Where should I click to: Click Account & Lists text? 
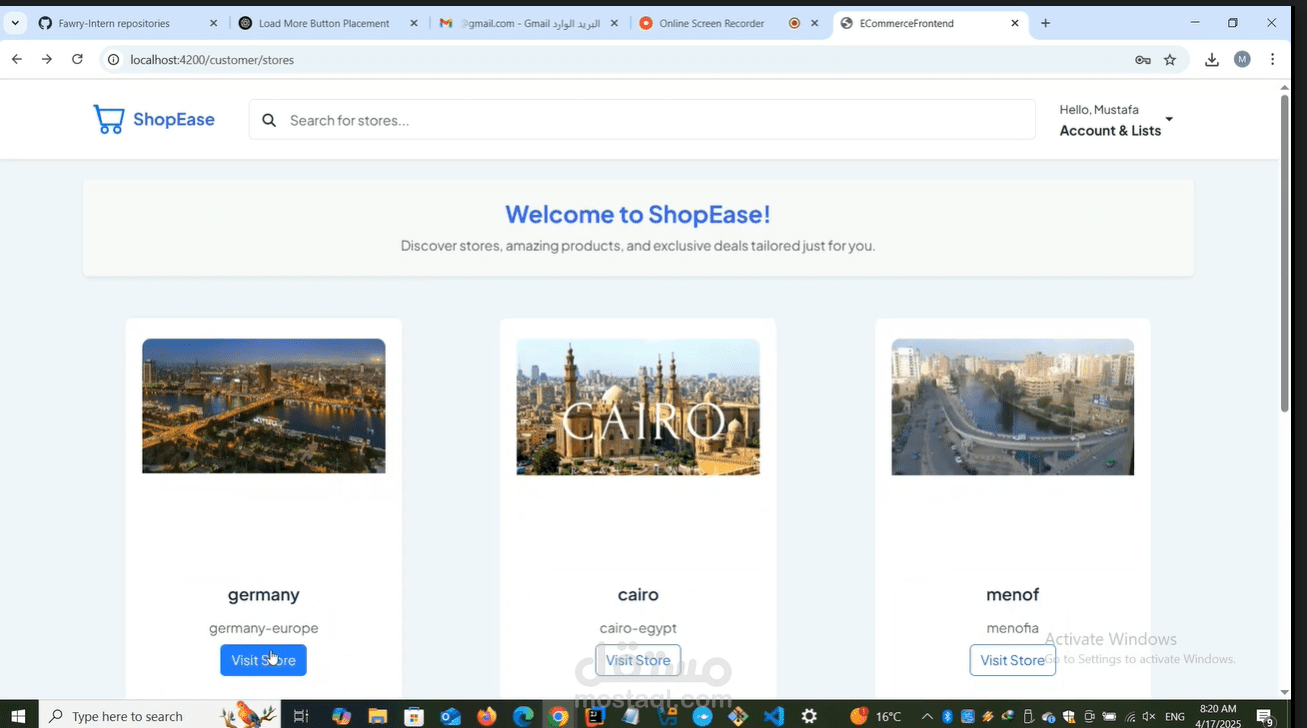[1110, 131]
